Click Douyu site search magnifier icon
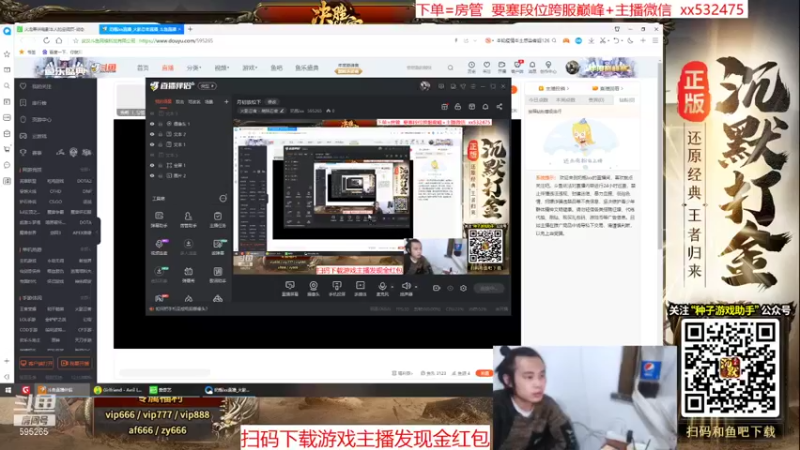 click(451, 67)
